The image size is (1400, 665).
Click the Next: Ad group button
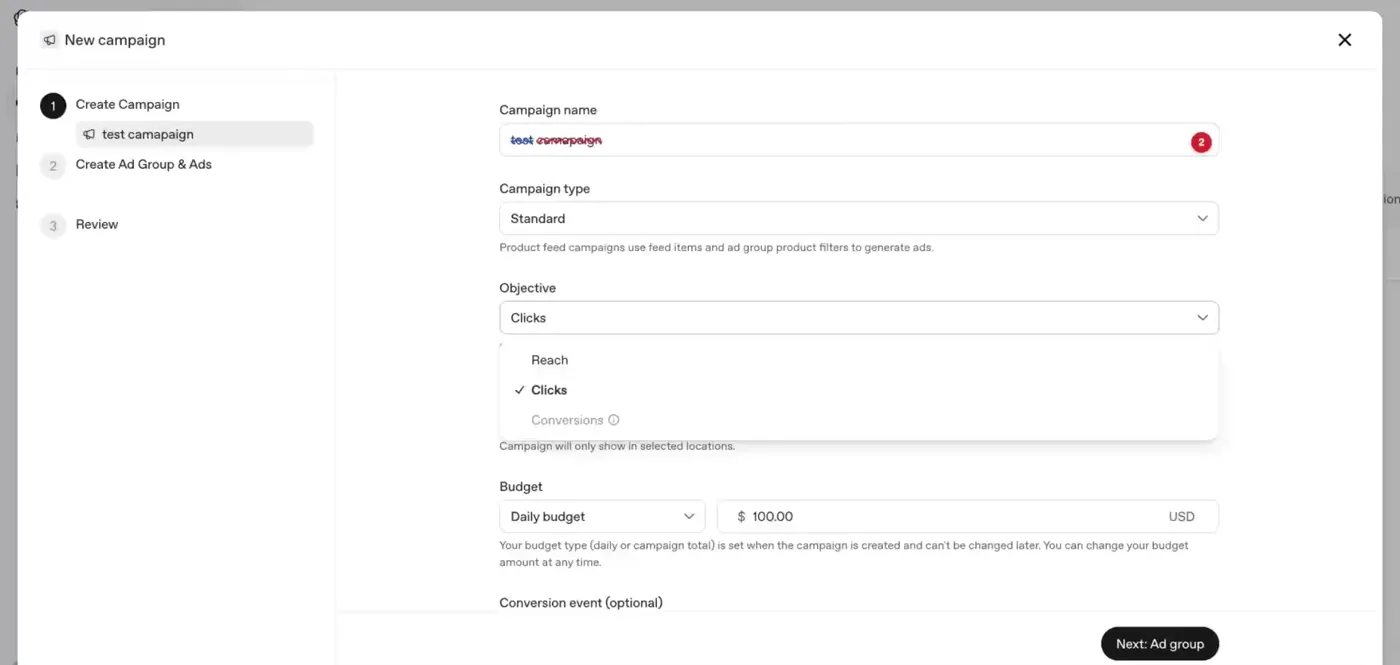click(x=1160, y=644)
